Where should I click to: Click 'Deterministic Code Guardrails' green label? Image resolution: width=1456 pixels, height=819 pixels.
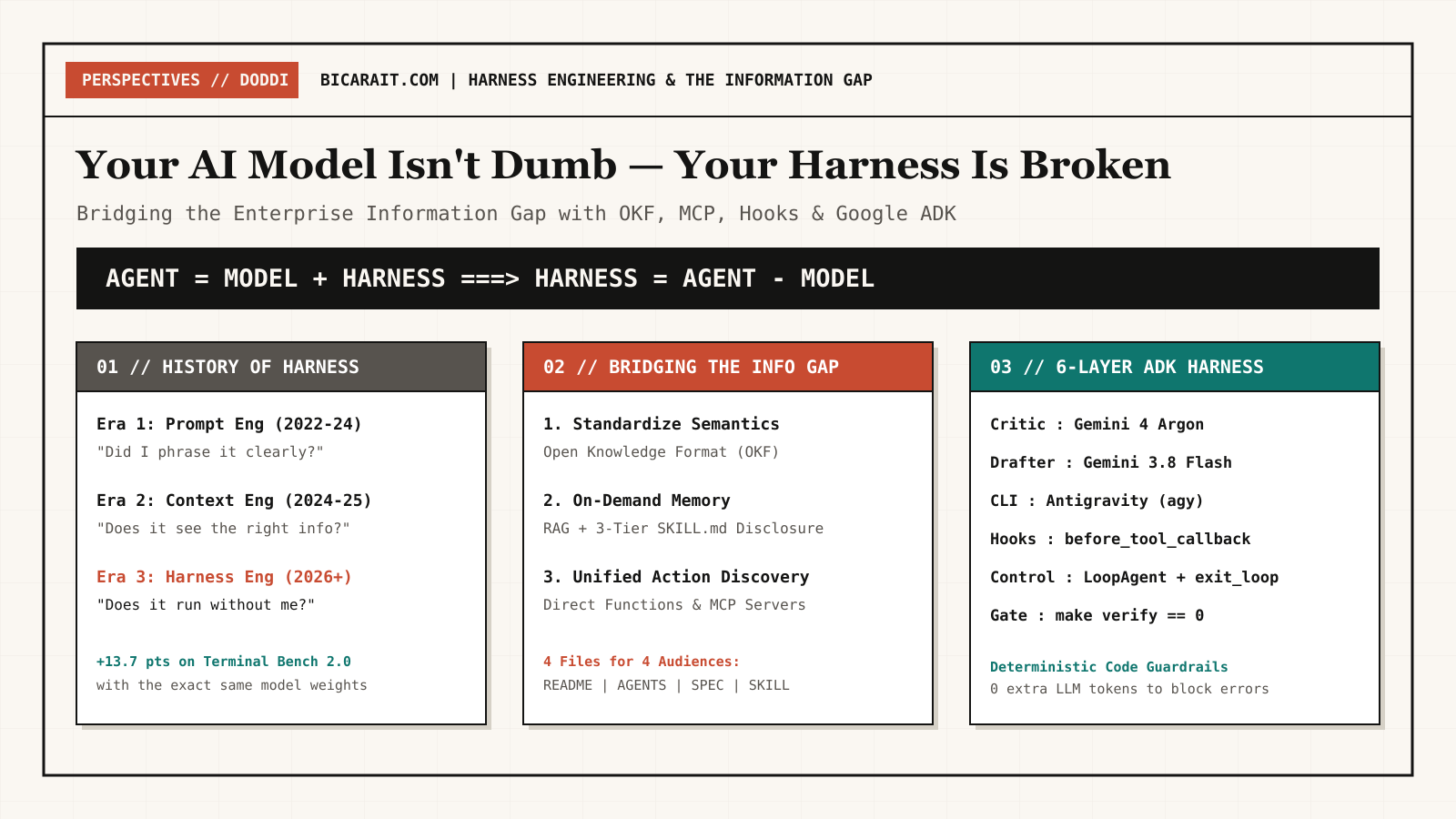1109,667
